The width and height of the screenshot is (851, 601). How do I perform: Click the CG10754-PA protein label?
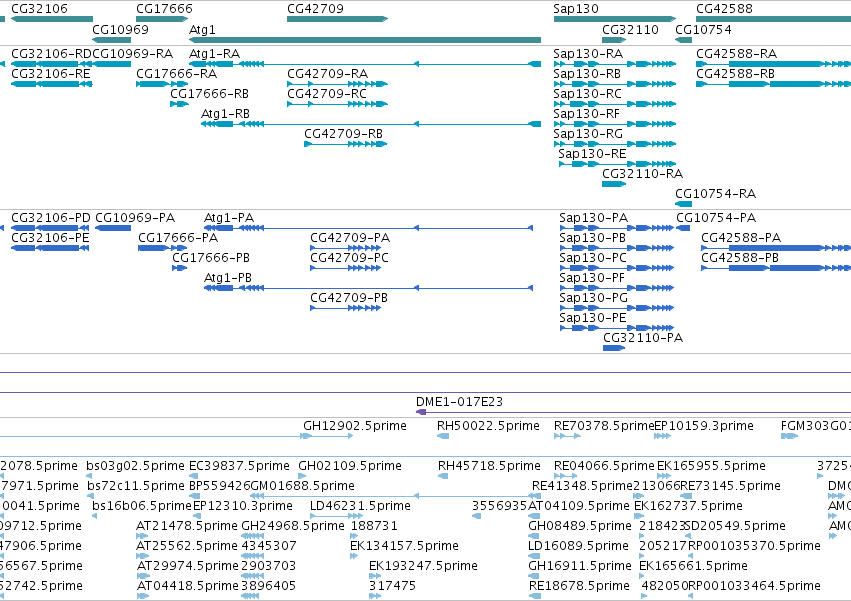[716, 218]
